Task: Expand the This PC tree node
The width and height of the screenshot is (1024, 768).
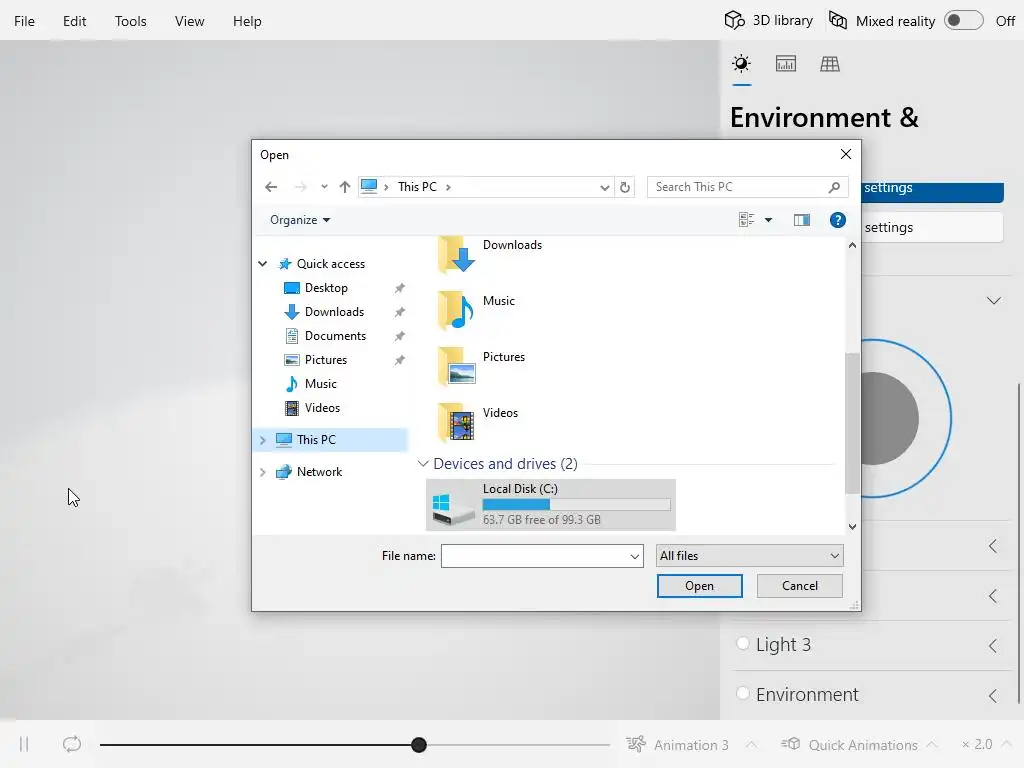Action: pos(263,440)
